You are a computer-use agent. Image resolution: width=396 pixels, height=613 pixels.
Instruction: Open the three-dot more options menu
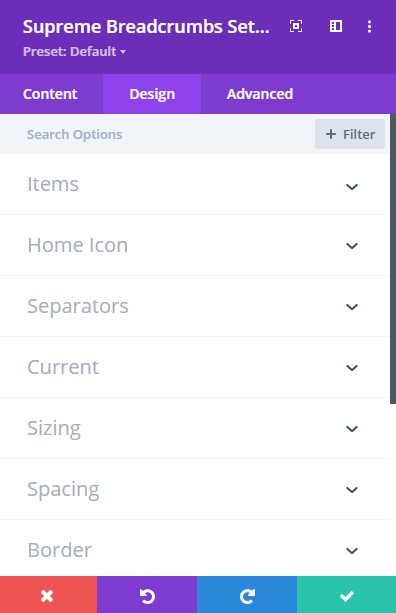point(369,27)
